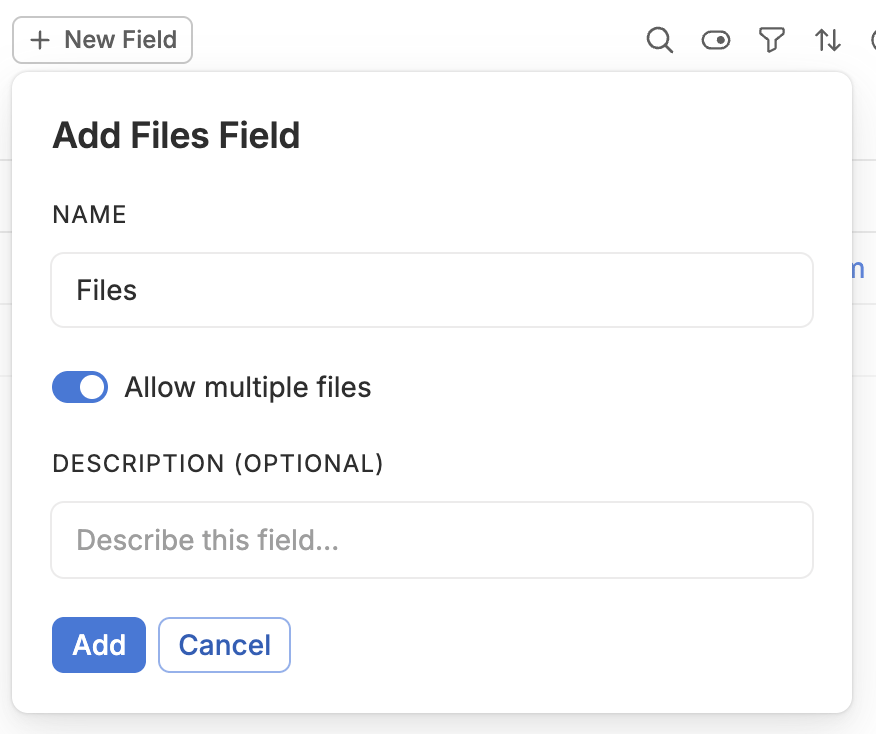Screen dimensions: 876x734
Task: Click the plus icon beside New Field
Action: click(40, 40)
